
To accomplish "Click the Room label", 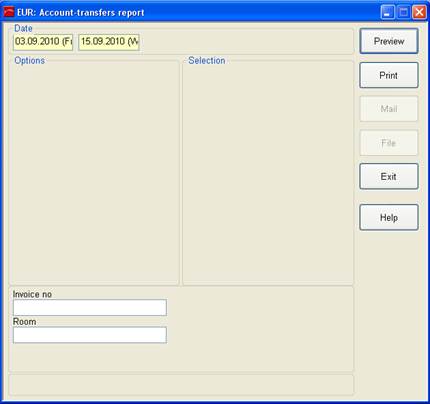I will 24,322.
